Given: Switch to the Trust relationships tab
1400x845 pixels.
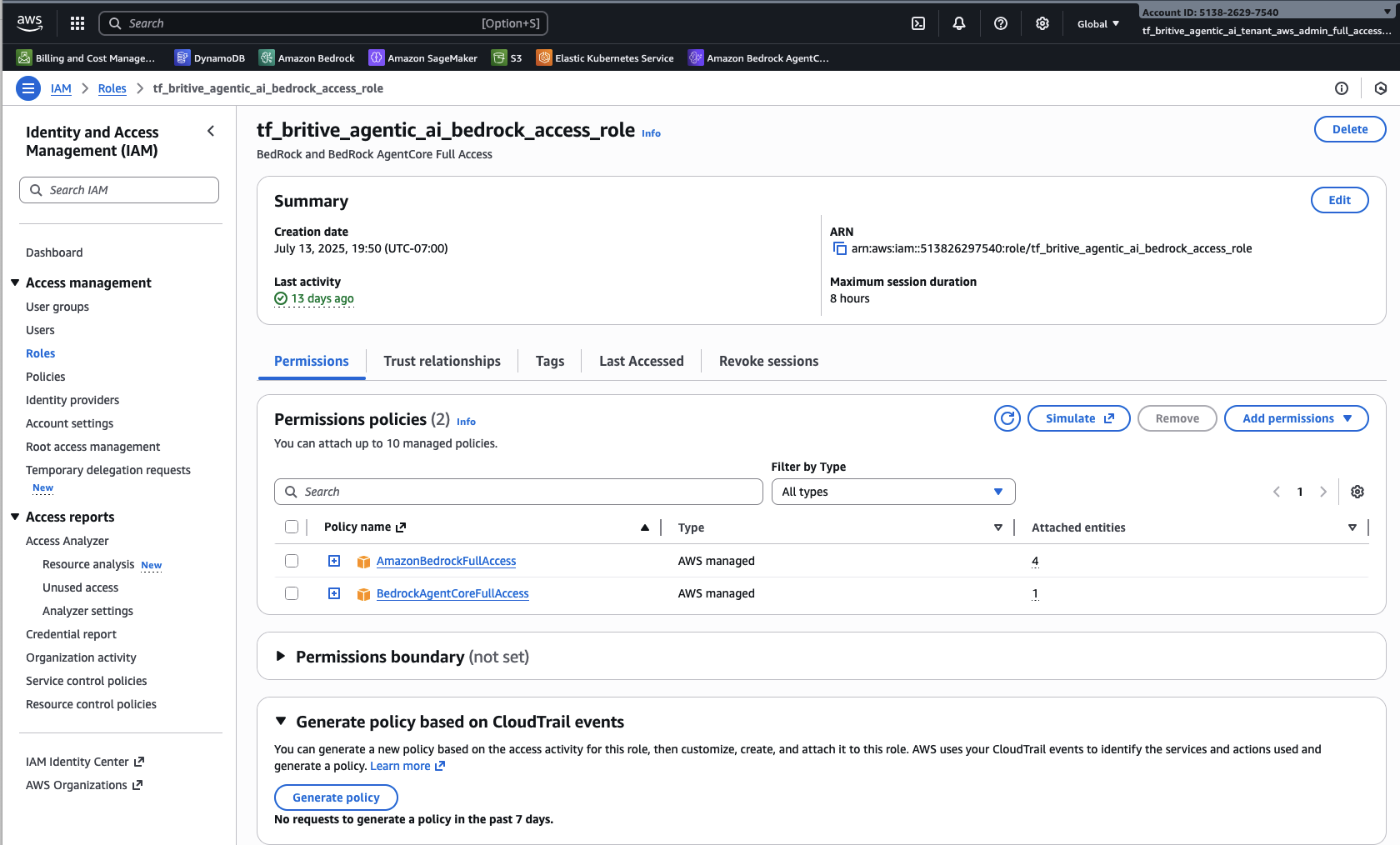Looking at the screenshot, I should (442, 361).
